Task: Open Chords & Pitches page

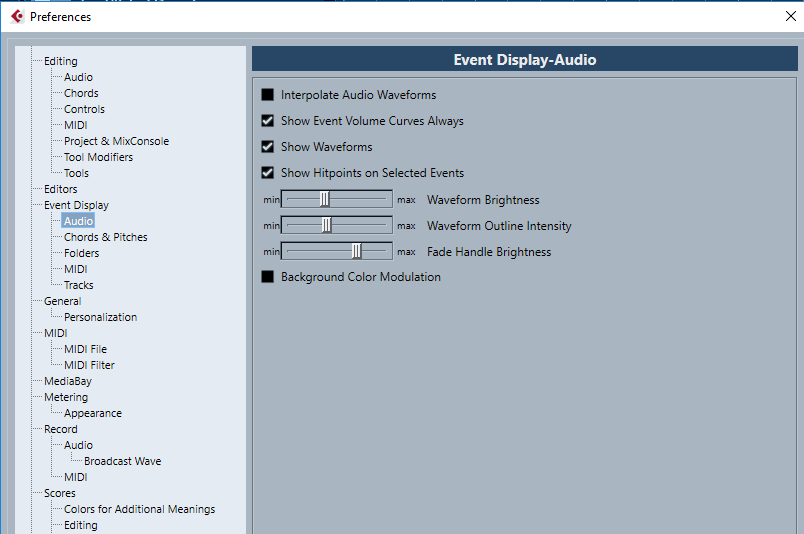Action: [x=106, y=237]
